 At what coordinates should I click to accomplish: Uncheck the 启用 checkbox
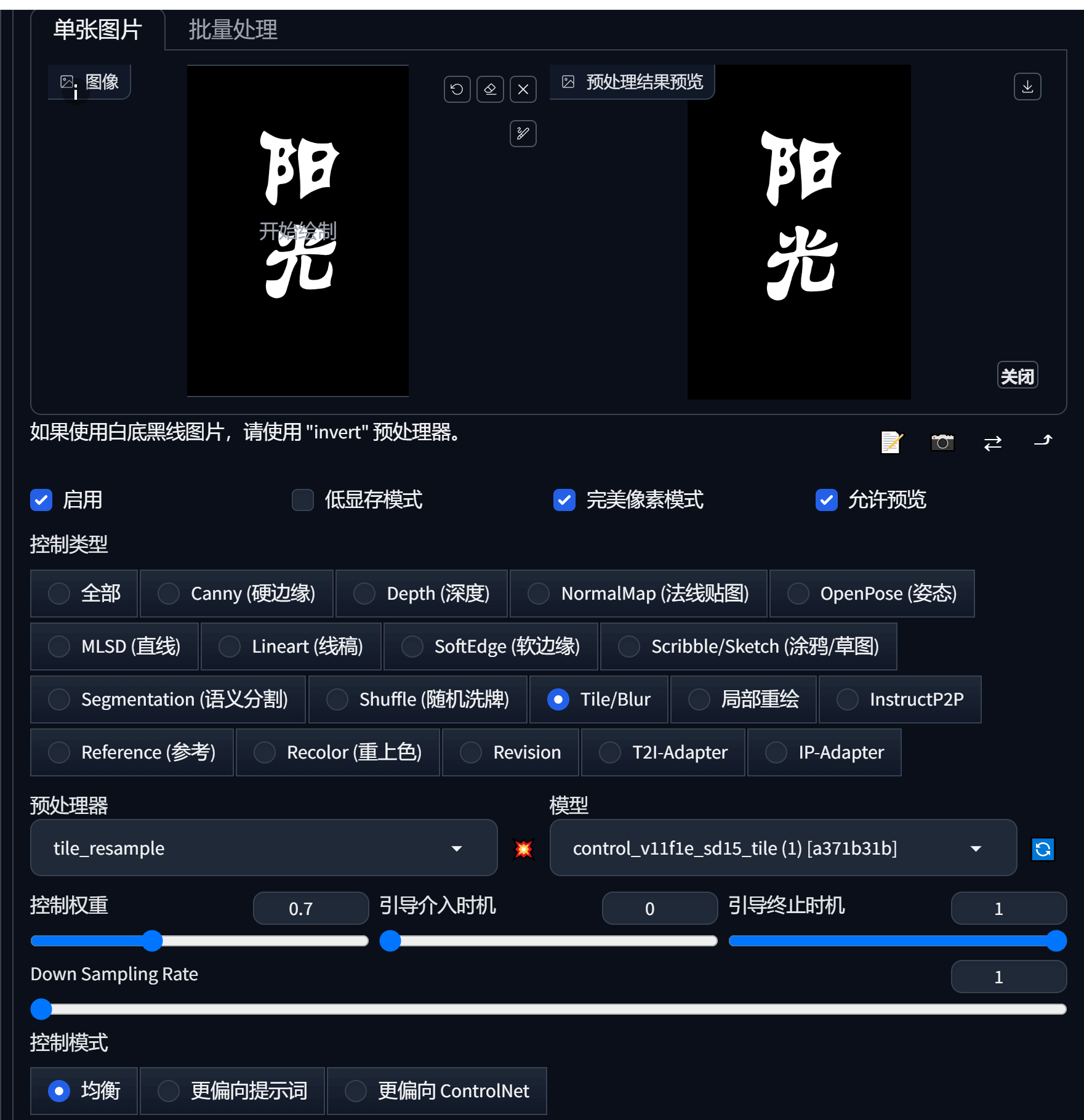[41, 500]
